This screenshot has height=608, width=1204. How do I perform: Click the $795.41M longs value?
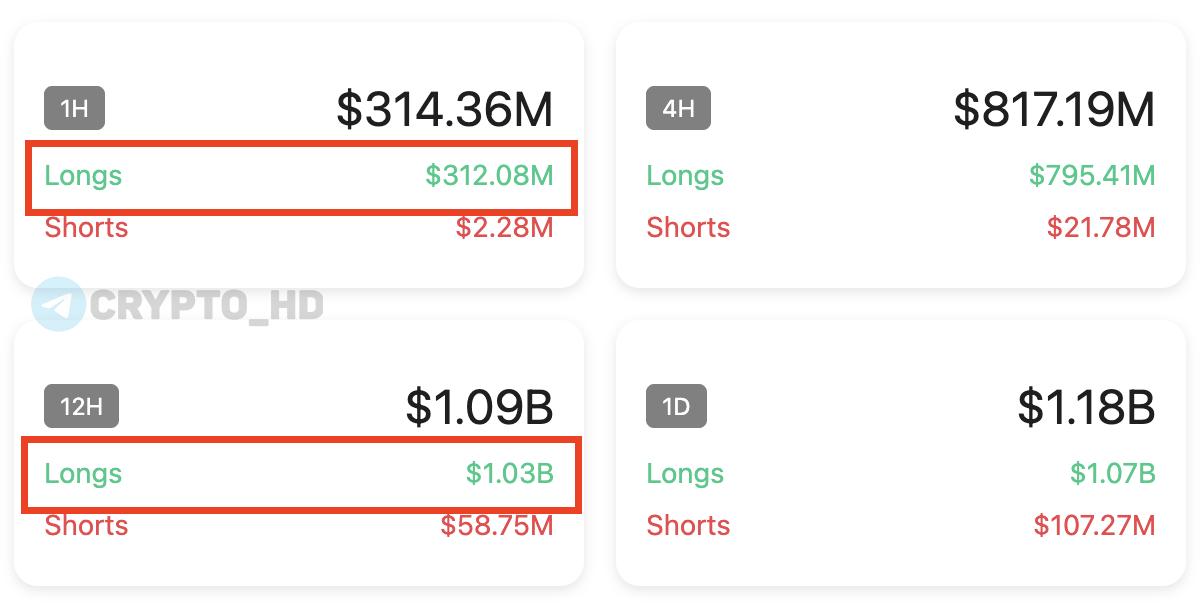coord(1092,176)
